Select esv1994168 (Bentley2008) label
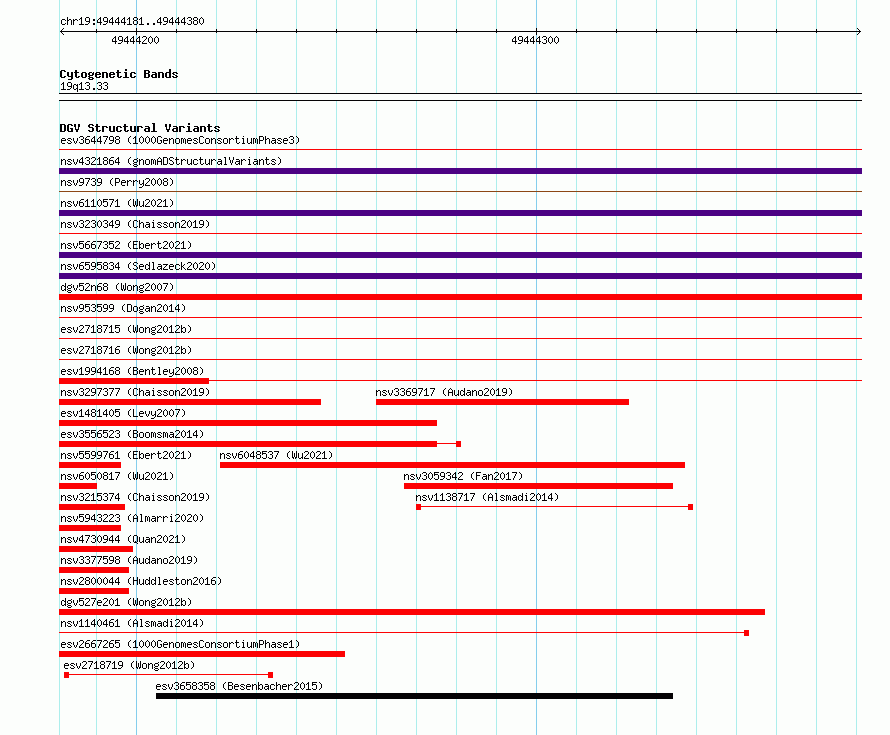890x735 pixels. pyautogui.click(x=132, y=371)
